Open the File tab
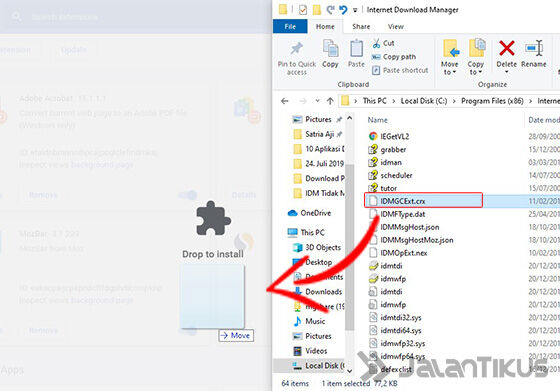 click(290, 26)
